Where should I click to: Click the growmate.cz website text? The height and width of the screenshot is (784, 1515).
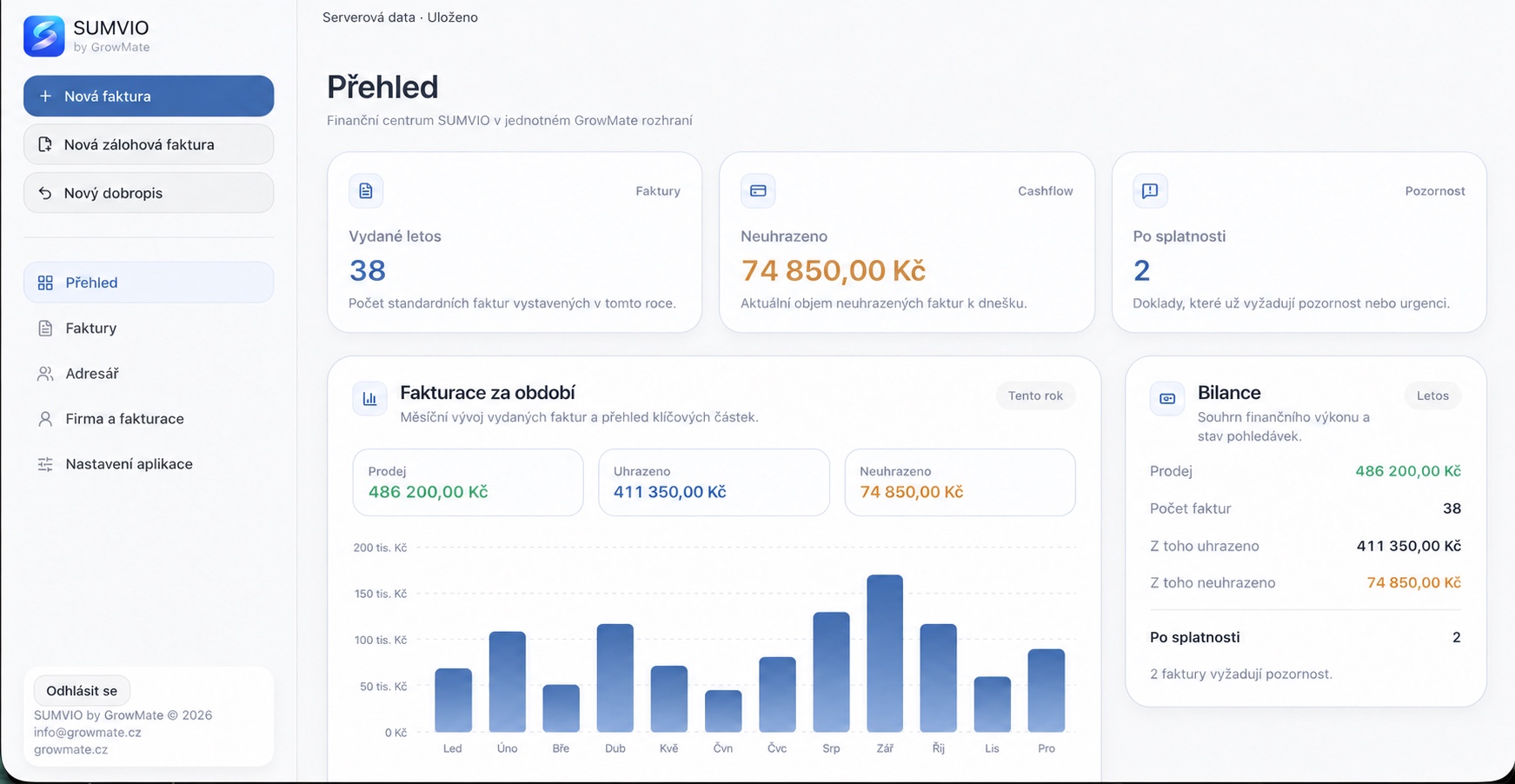click(x=71, y=749)
